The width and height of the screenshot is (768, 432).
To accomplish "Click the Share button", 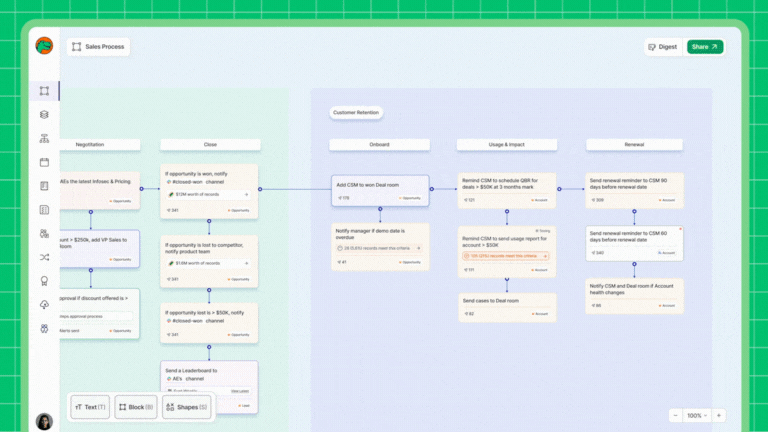I will pyautogui.click(x=704, y=46).
